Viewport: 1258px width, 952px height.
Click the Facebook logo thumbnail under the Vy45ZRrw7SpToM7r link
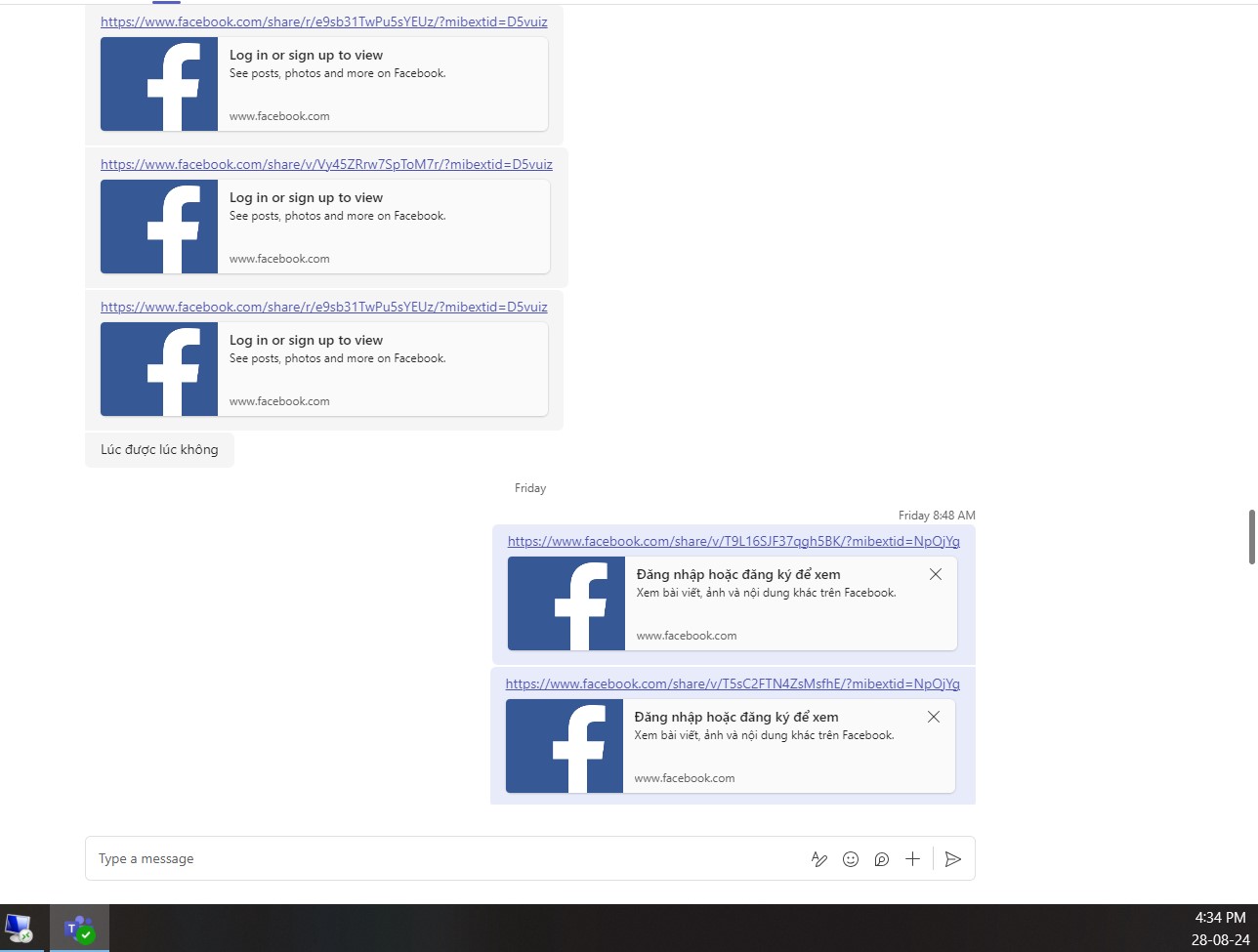[159, 227]
